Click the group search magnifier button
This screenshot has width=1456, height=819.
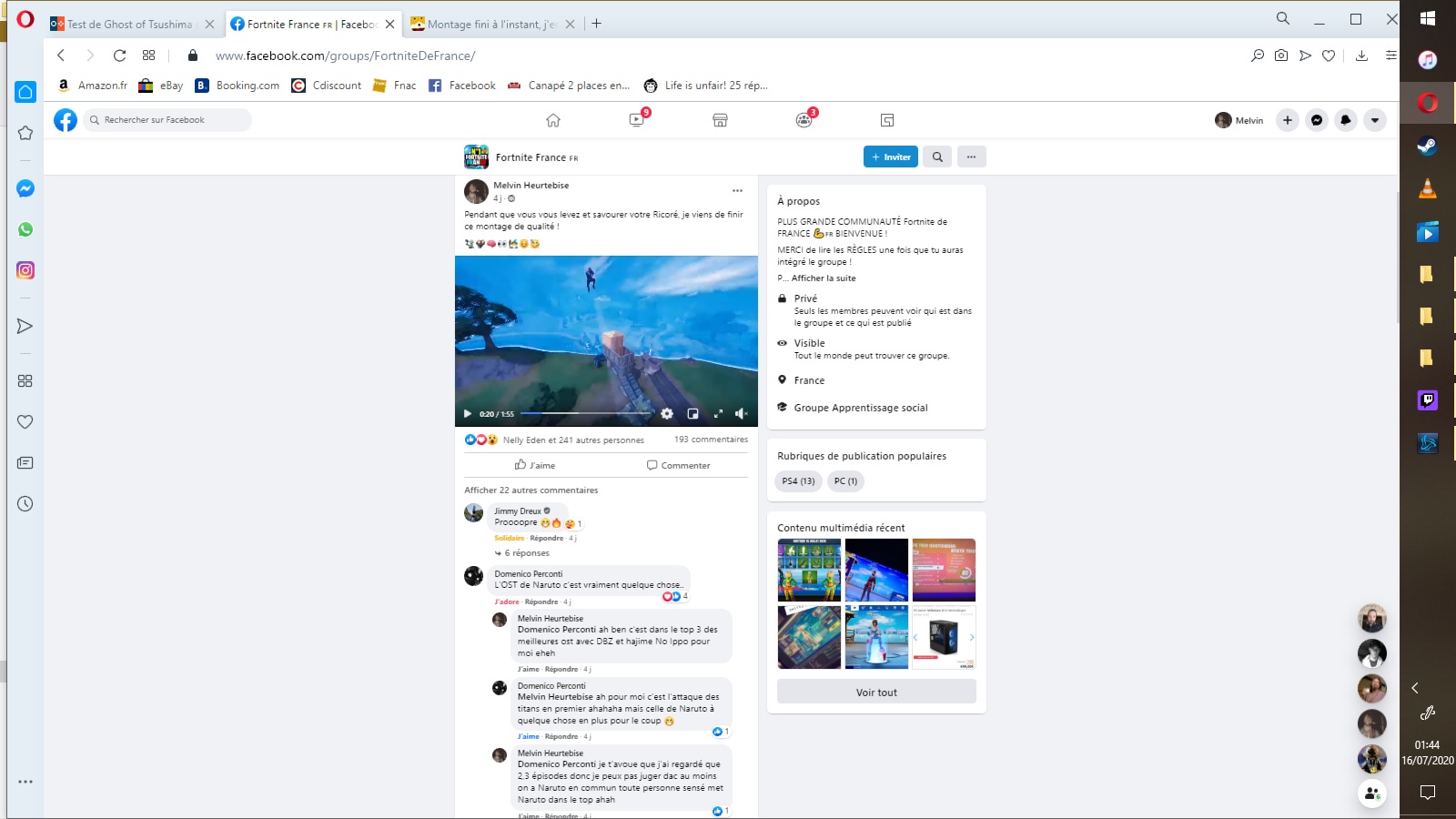(937, 157)
